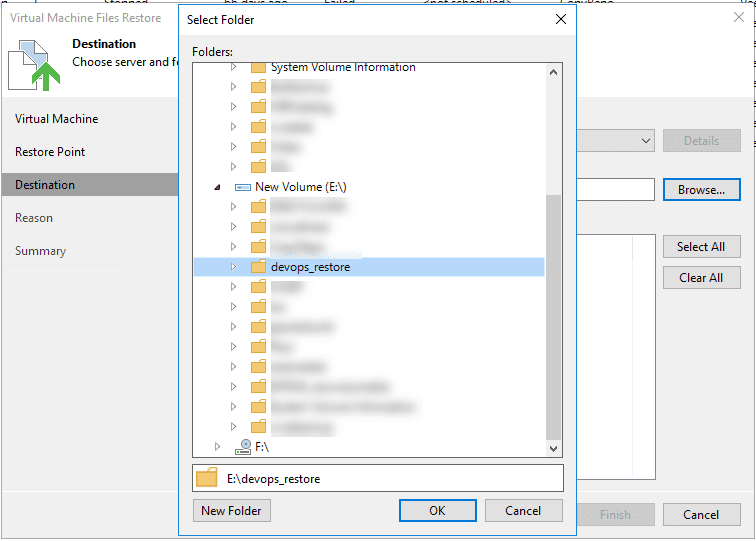The height and width of the screenshot is (541, 756).
Task: Select System Volume Information folder at top
Action: [343, 68]
